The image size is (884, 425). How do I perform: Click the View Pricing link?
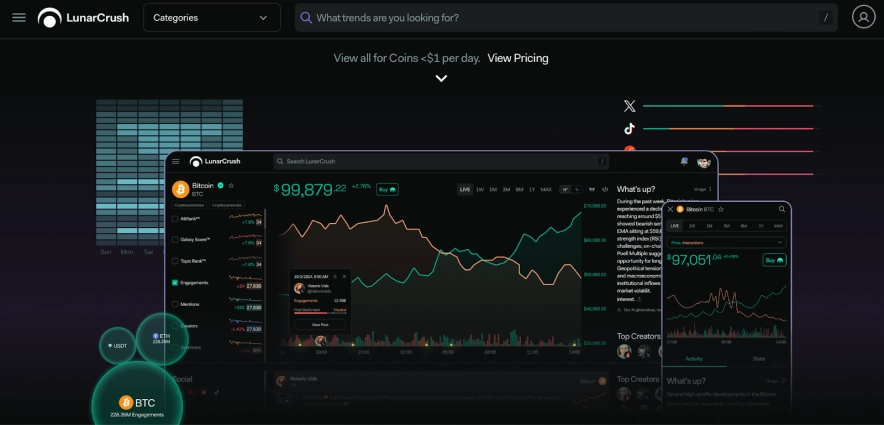[x=517, y=58]
